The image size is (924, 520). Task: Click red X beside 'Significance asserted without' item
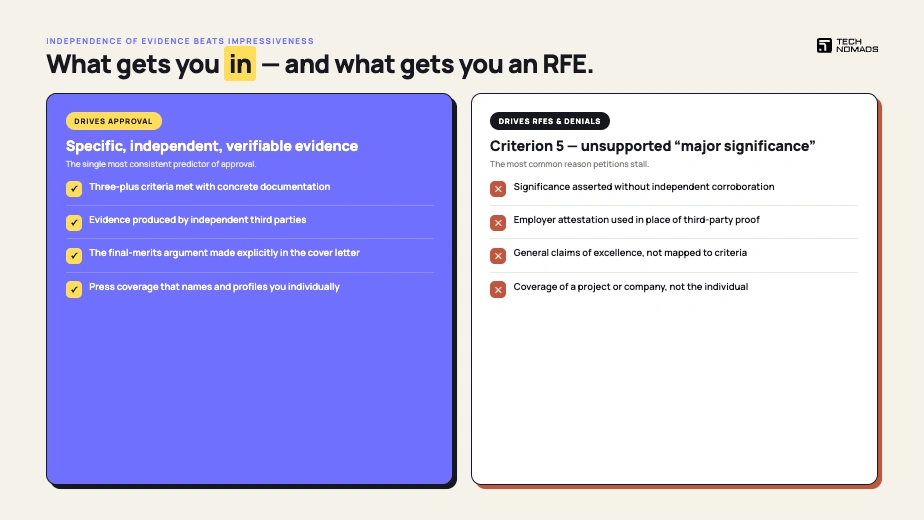tap(498, 189)
